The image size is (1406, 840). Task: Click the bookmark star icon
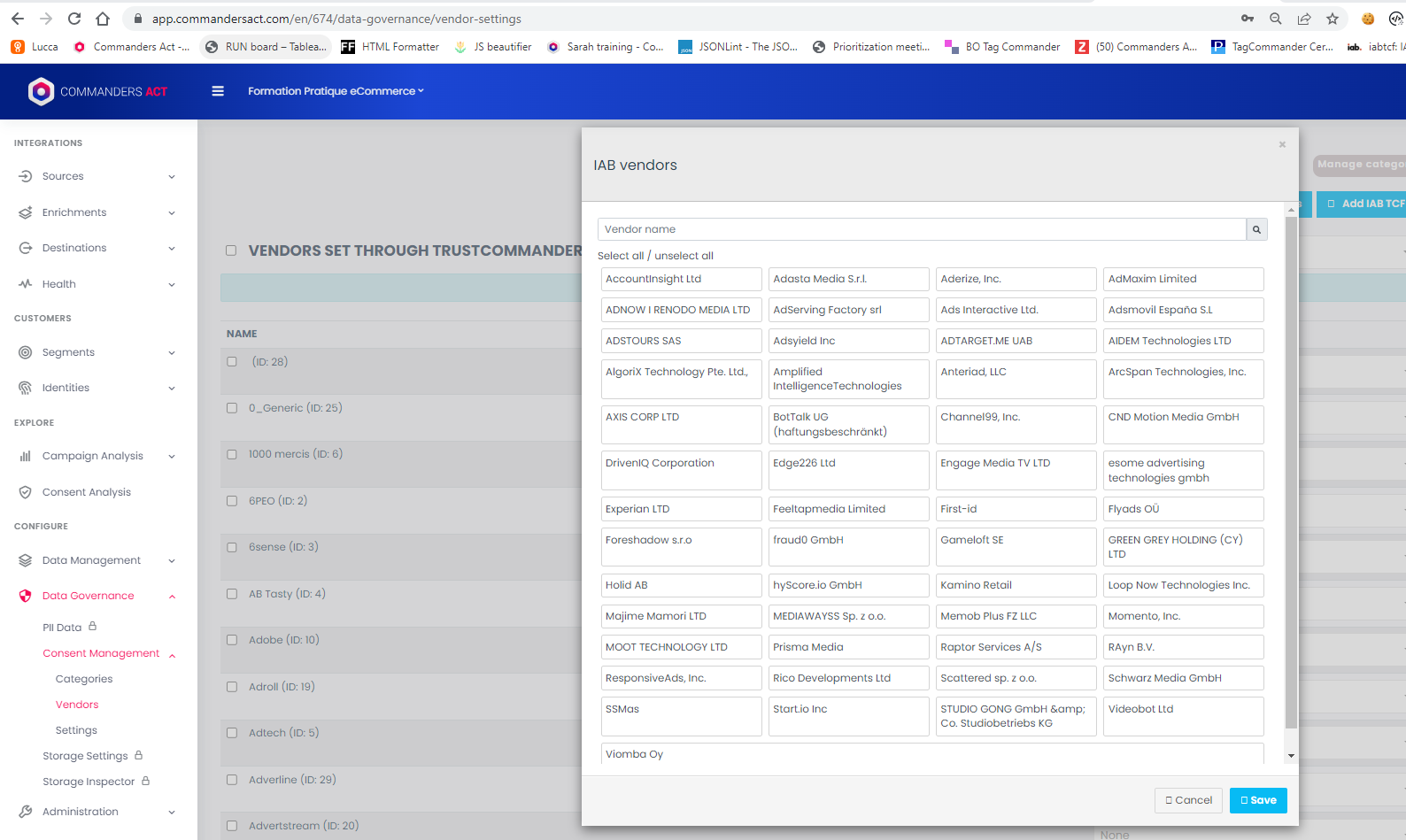click(x=1333, y=19)
